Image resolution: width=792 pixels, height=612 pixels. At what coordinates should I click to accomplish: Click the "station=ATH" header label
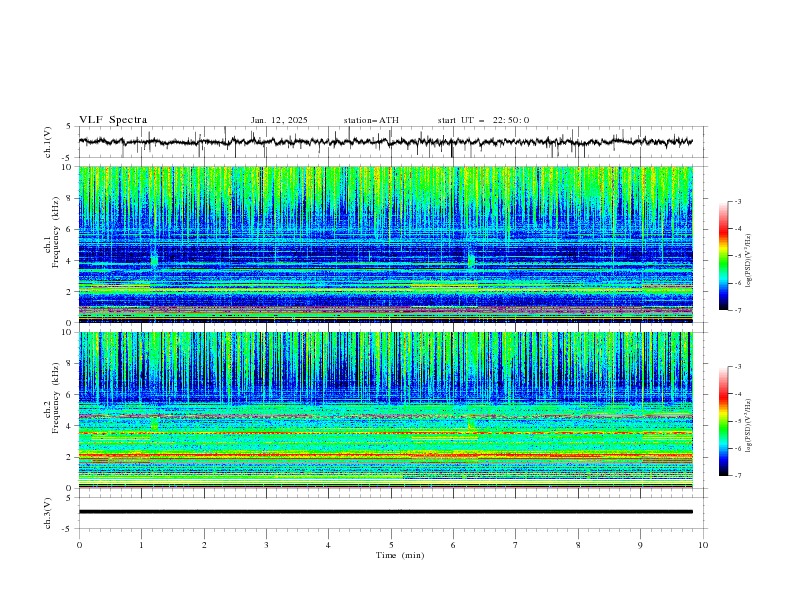(371, 120)
